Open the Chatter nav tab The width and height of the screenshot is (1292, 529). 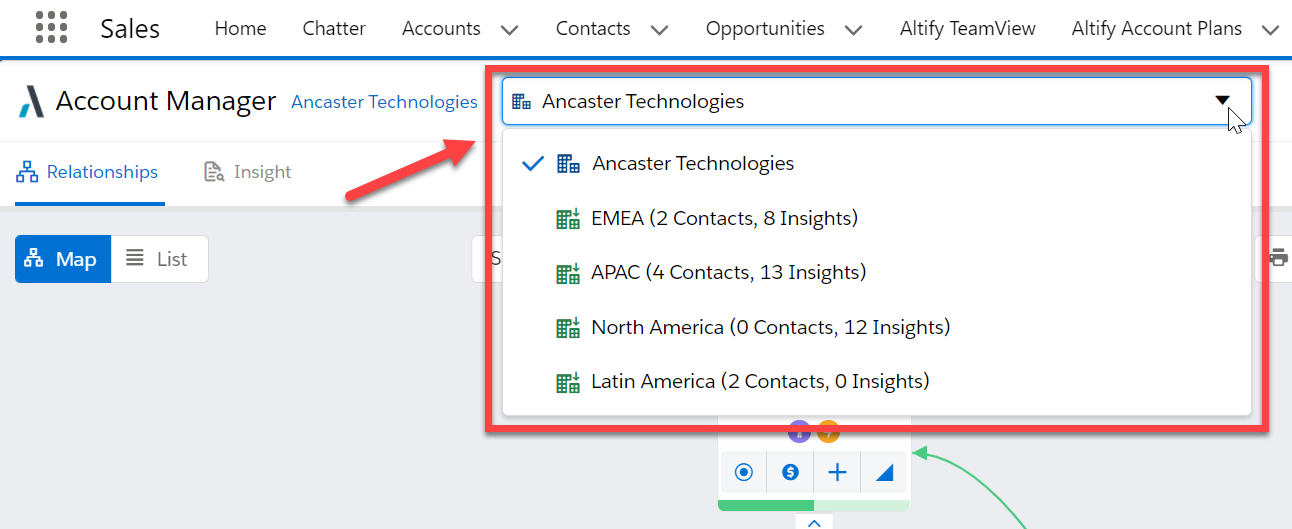[x=334, y=29]
